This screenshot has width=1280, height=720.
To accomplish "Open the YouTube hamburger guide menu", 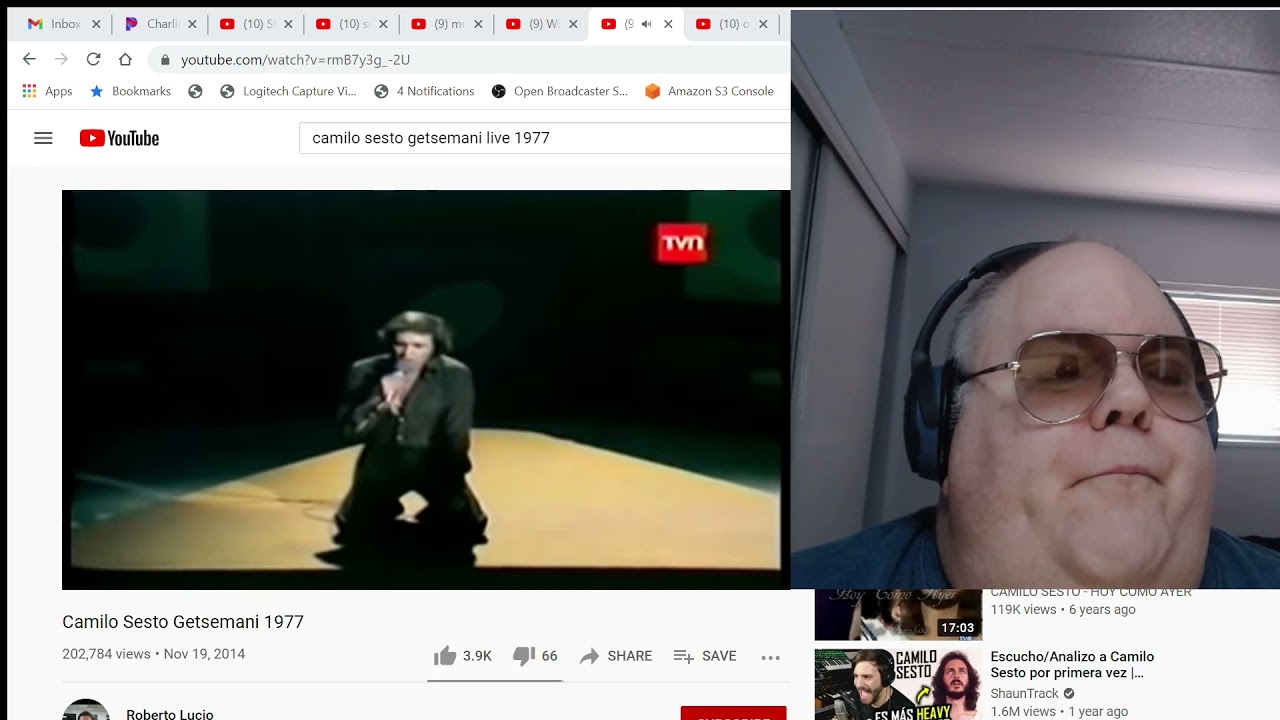I will point(43,138).
